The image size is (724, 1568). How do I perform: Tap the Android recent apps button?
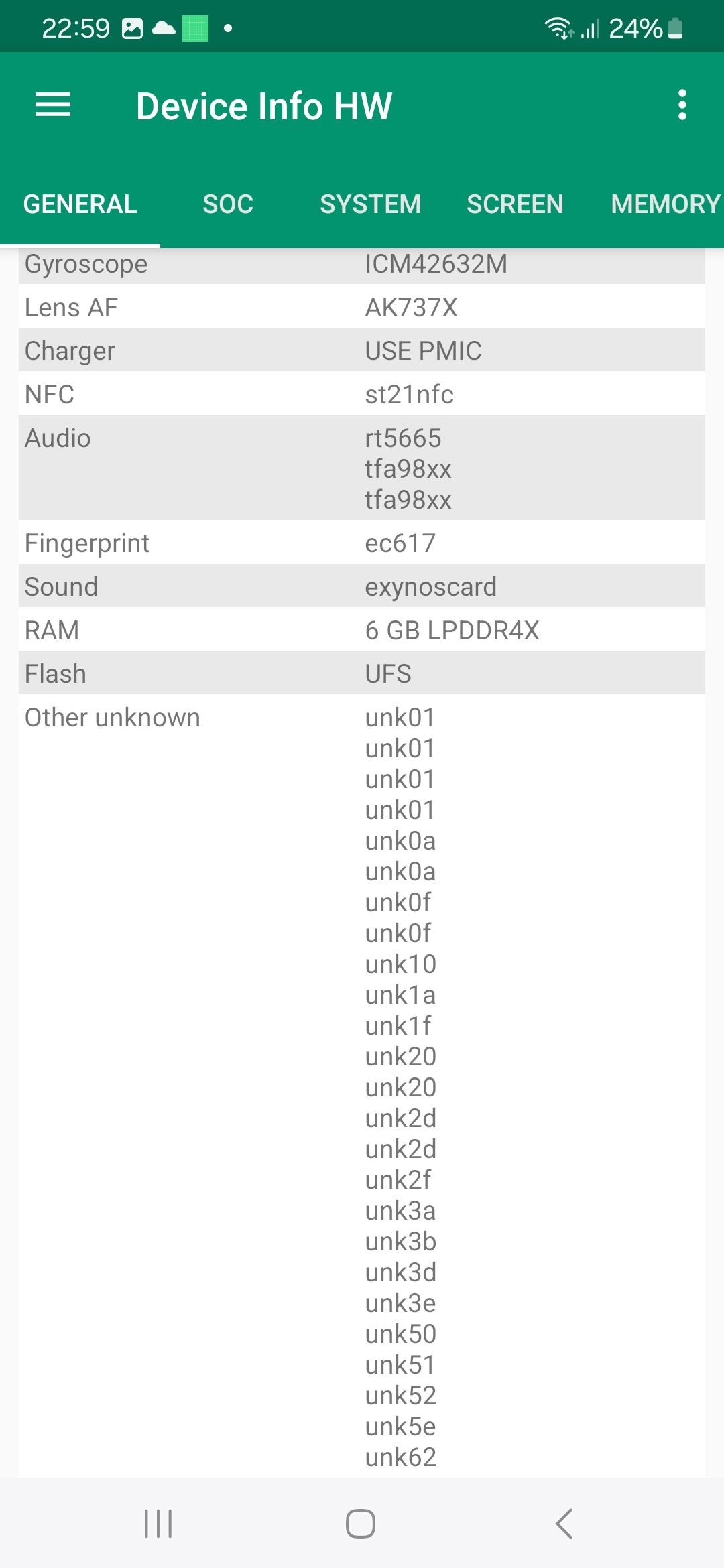pyautogui.click(x=158, y=1523)
